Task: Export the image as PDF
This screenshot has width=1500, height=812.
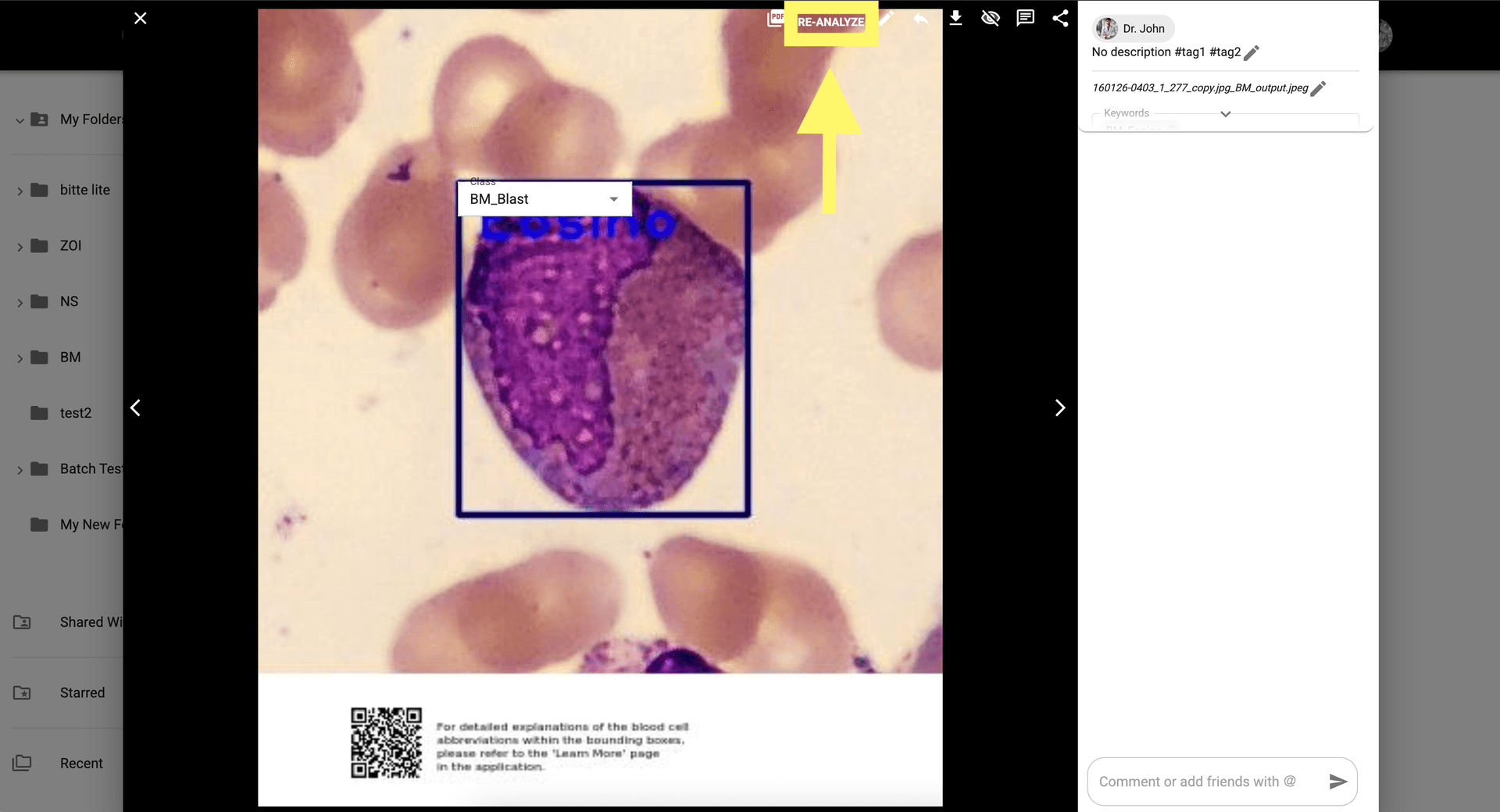Action: 775,18
